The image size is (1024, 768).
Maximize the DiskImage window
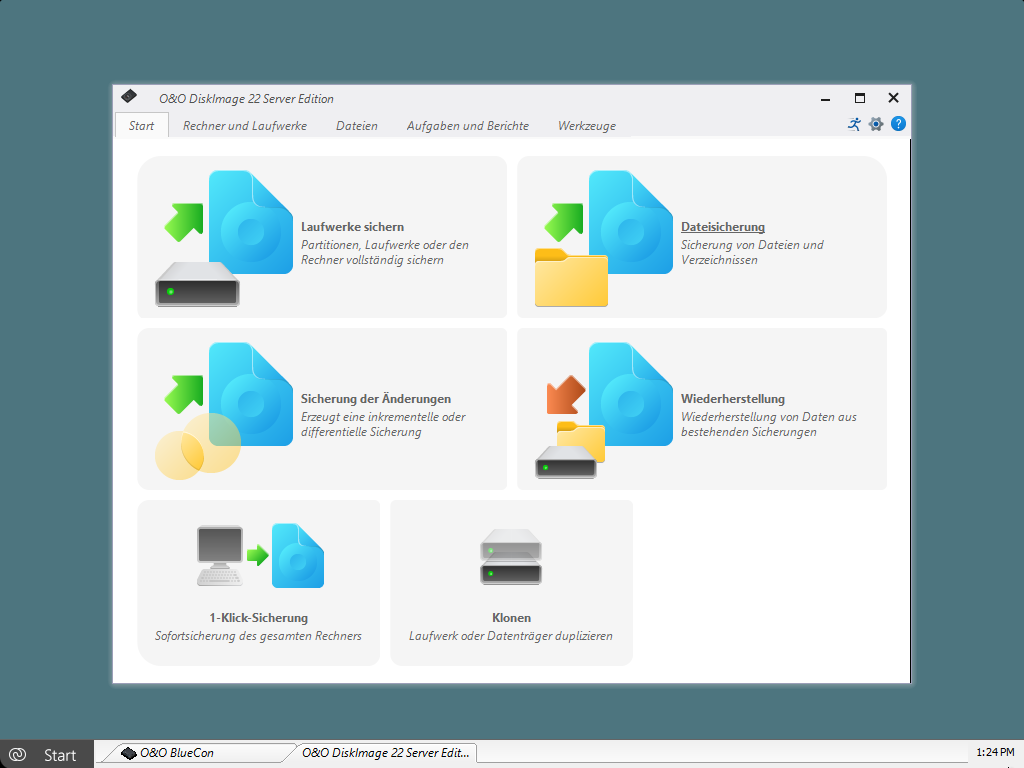click(859, 98)
